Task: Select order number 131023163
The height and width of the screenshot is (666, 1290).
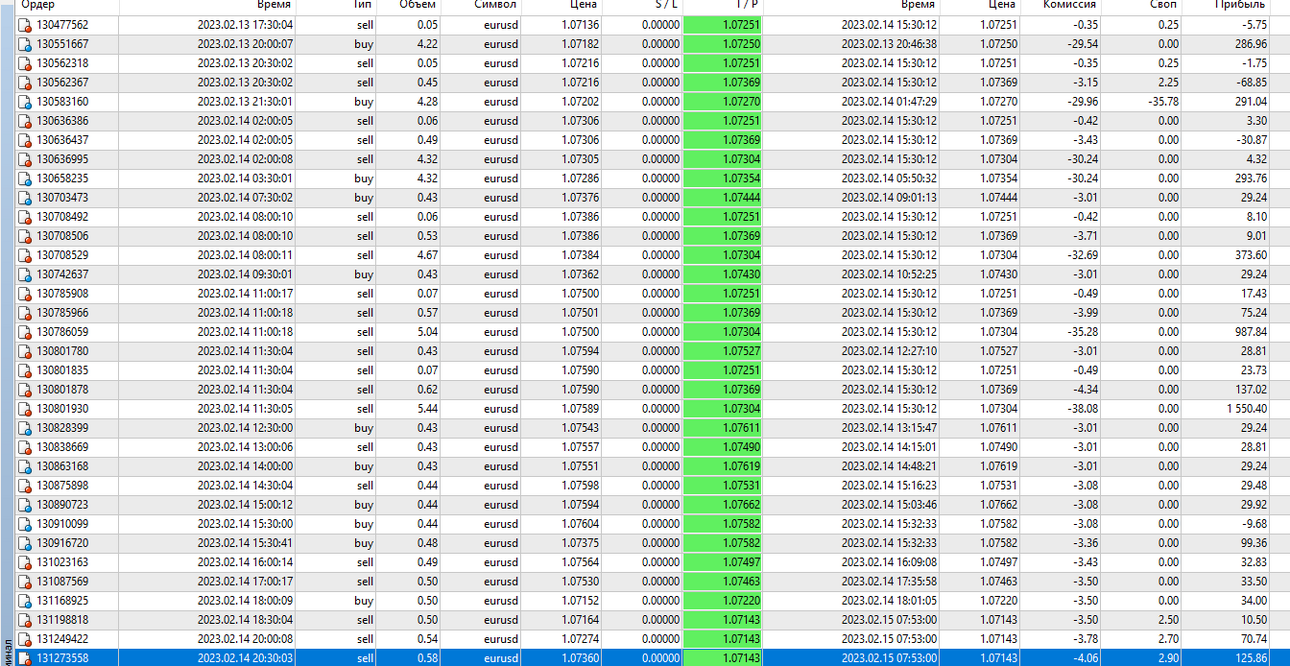Action: [62, 562]
